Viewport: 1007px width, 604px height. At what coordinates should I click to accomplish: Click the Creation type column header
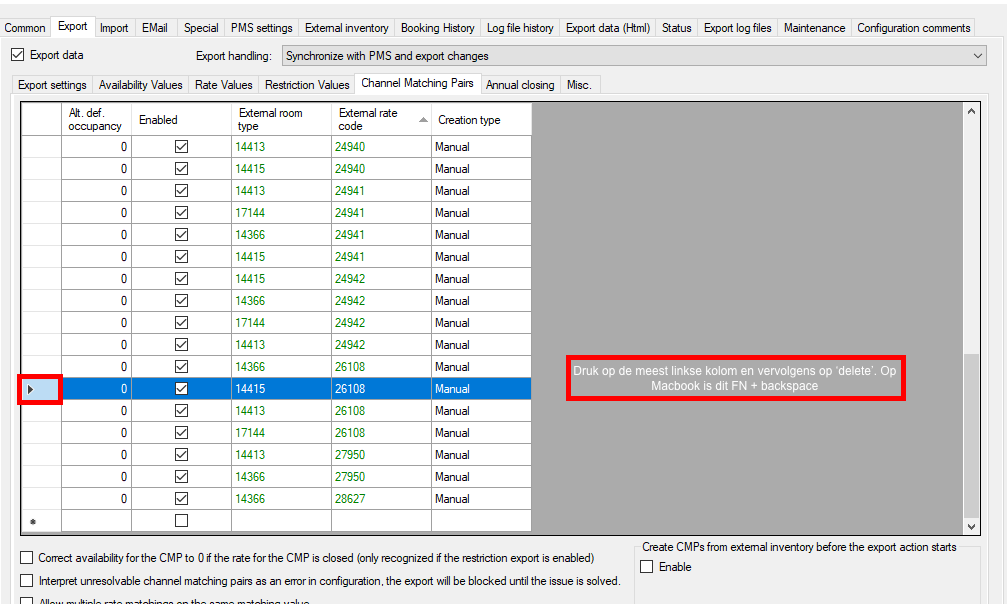(x=481, y=120)
